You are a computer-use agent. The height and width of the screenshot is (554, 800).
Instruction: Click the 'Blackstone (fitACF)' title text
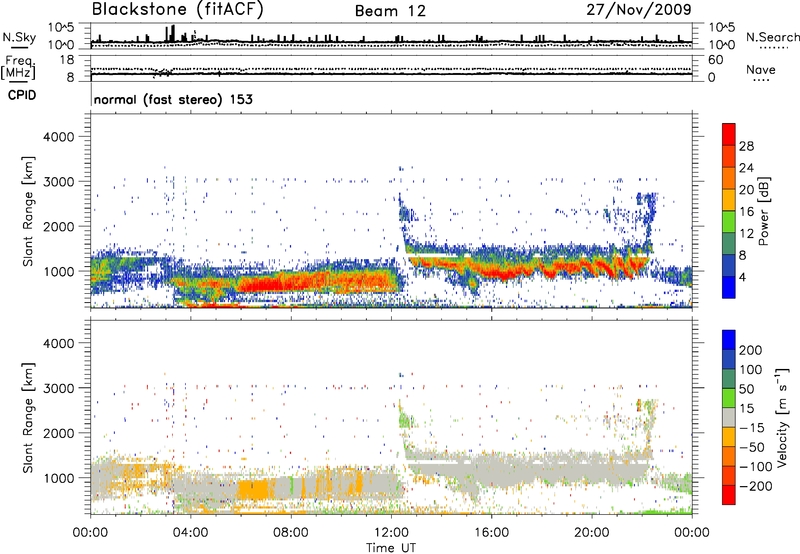177,9
